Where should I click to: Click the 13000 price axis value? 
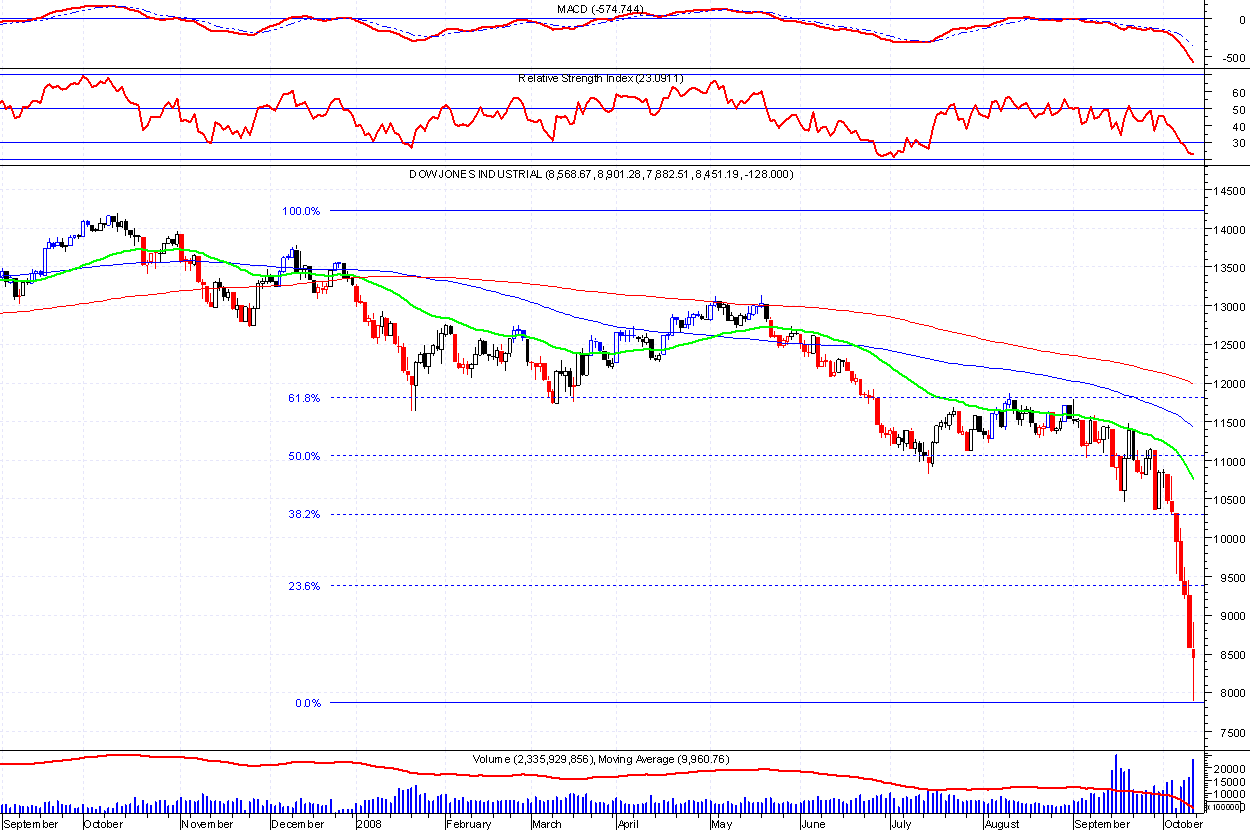1227,307
